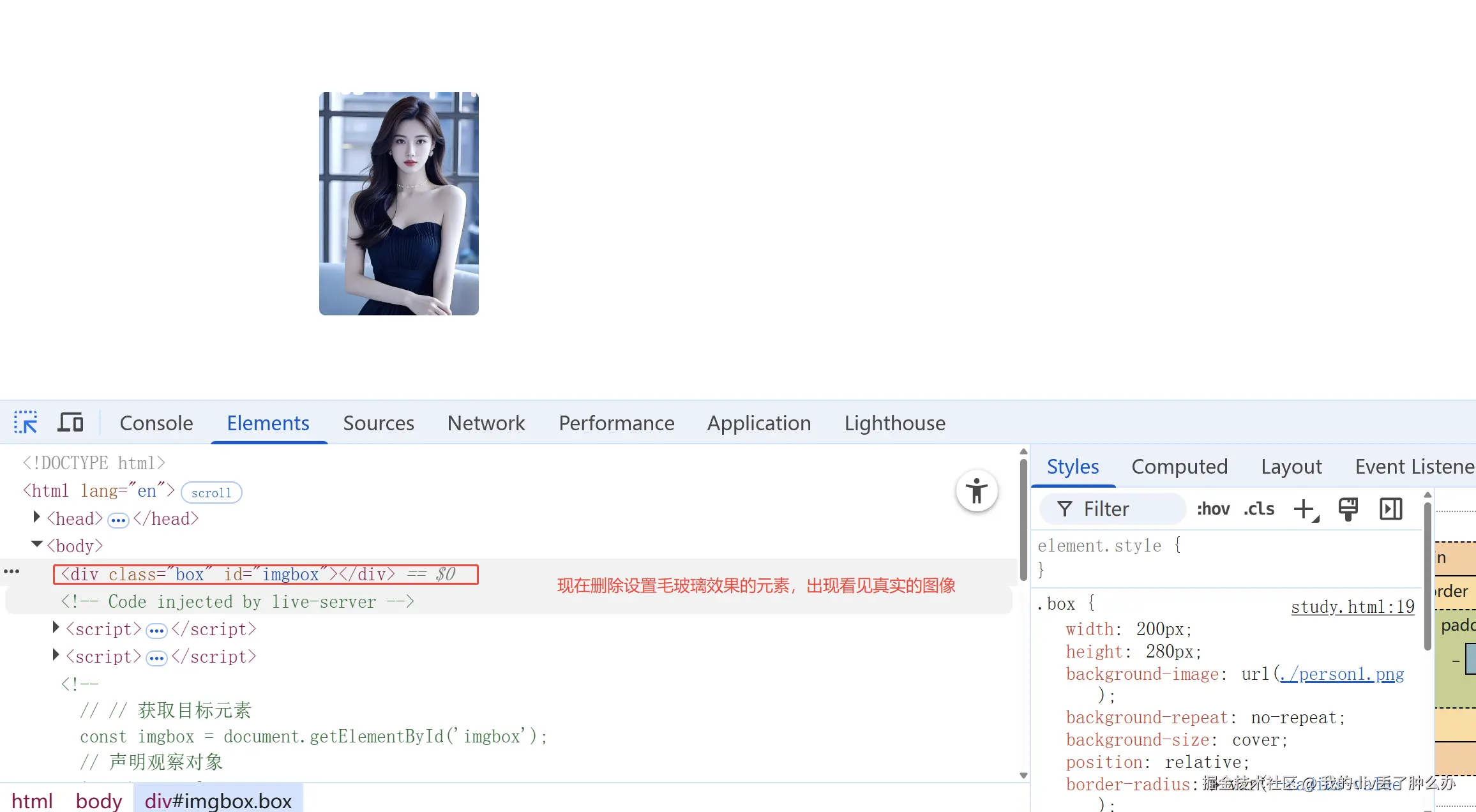The height and width of the screenshot is (812, 1476).
Task: Activate the inspect element picker icon
Action: click(x=26, y=423)
